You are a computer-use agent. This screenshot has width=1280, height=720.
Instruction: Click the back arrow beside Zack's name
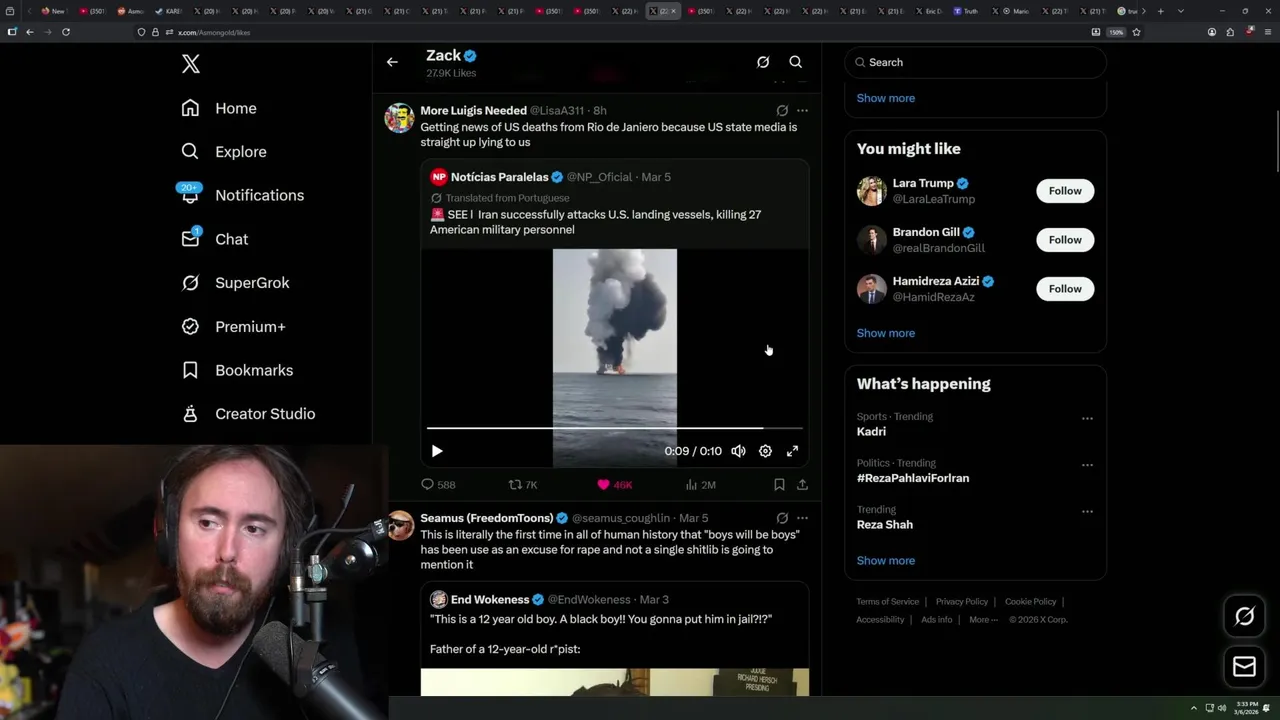click(x=392, y=62)
